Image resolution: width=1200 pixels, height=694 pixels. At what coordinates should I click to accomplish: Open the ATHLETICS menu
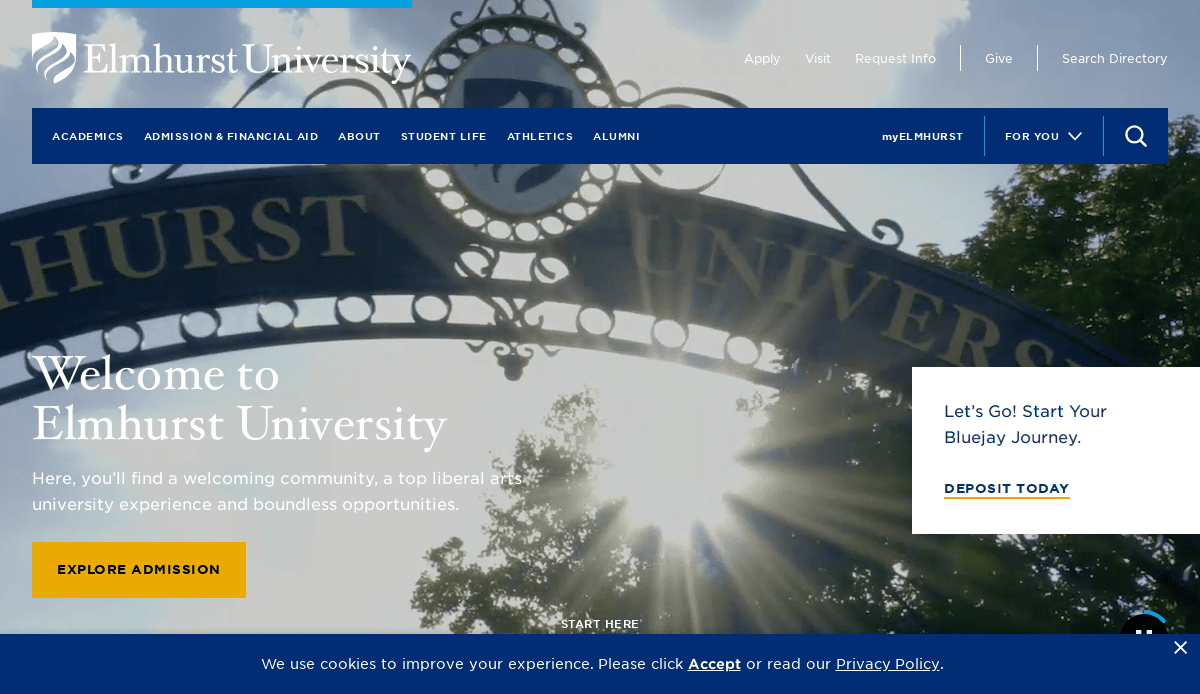pos(540,136)
